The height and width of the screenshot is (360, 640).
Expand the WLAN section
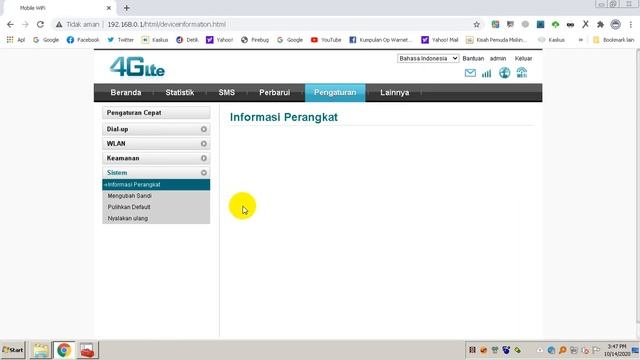click(x=156, y=144)
